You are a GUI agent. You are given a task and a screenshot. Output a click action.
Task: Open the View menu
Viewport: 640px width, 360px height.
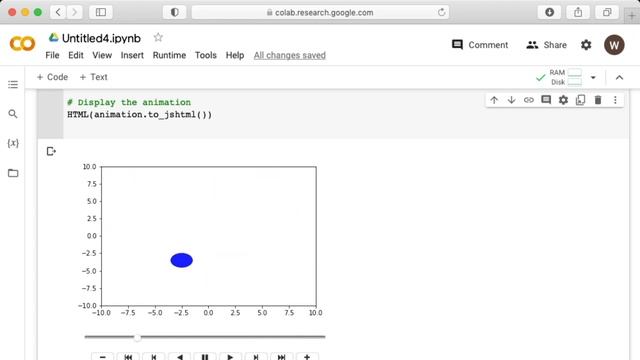102,55
